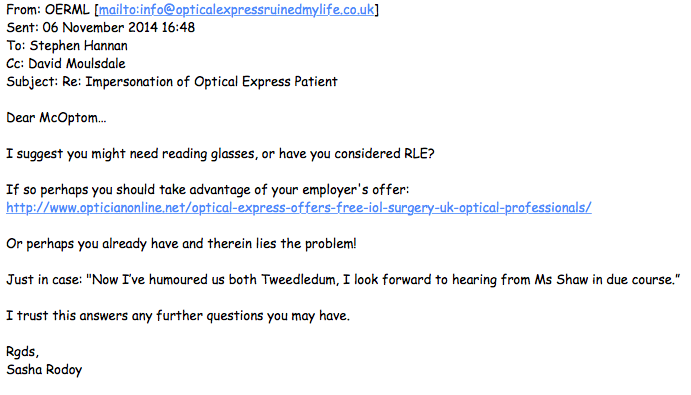The width and height of the screenshot is (691, 395).
Task: Open the opticianonline.net free IOL surgery link
Action: [298, 208]
